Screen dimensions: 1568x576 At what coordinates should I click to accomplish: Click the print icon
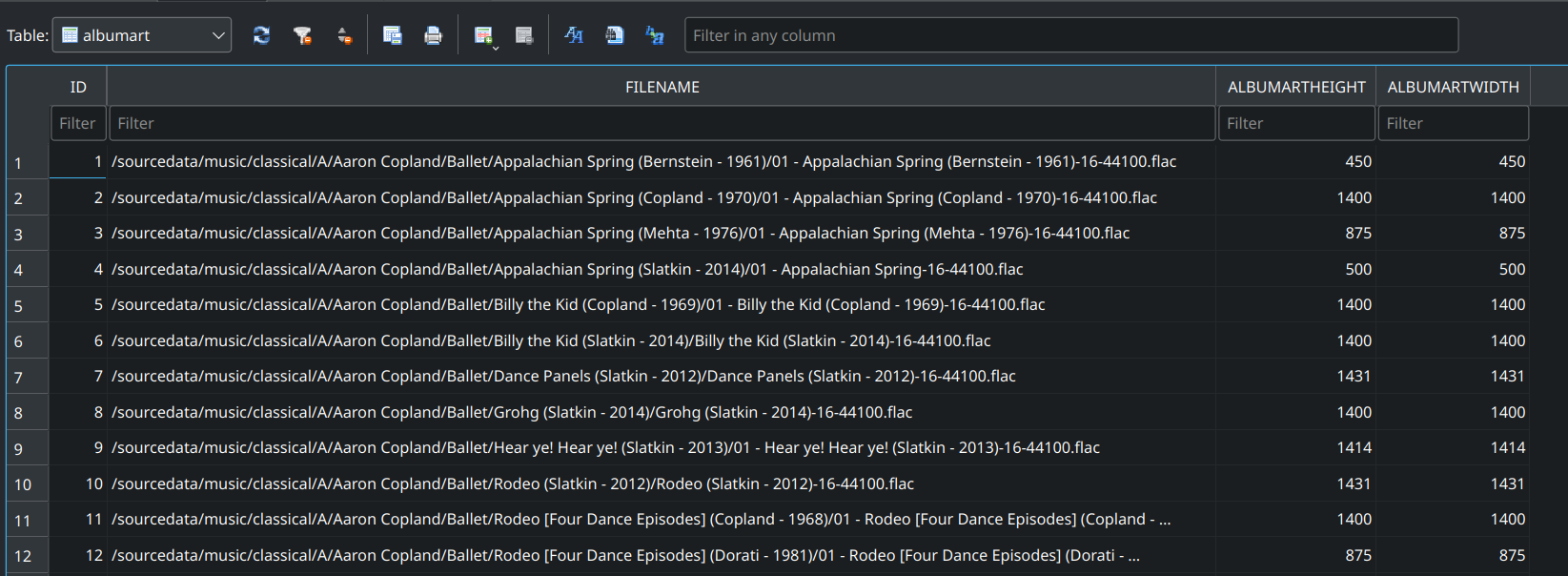point(433,35)
